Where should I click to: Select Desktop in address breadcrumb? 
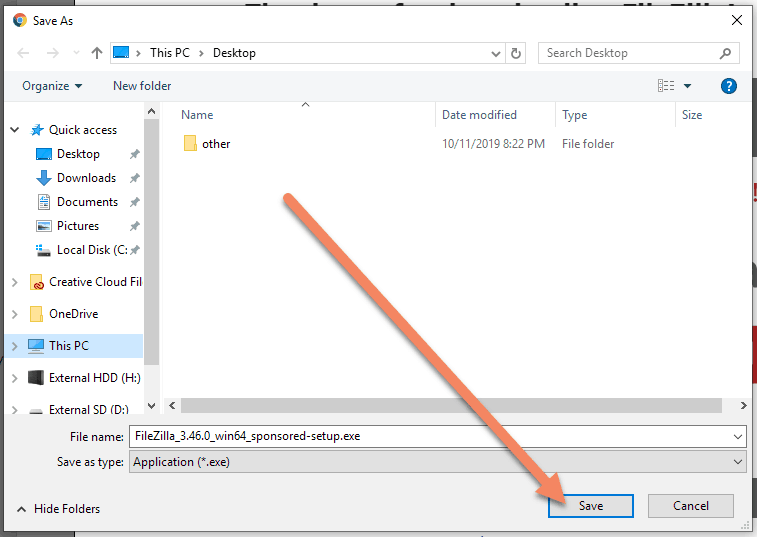pos(234,53)
